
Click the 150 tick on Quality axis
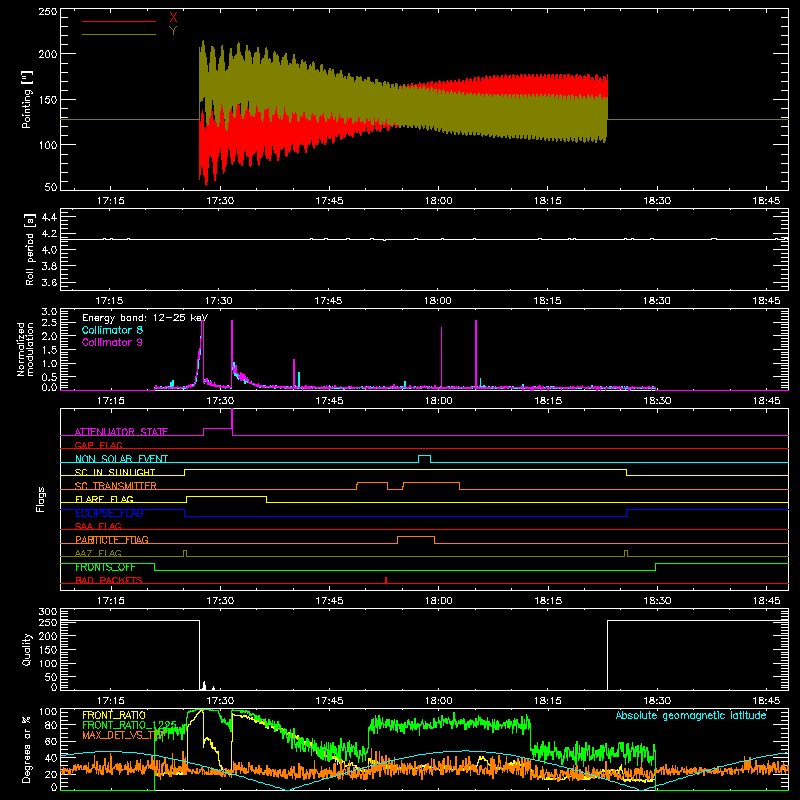(47, 650)
